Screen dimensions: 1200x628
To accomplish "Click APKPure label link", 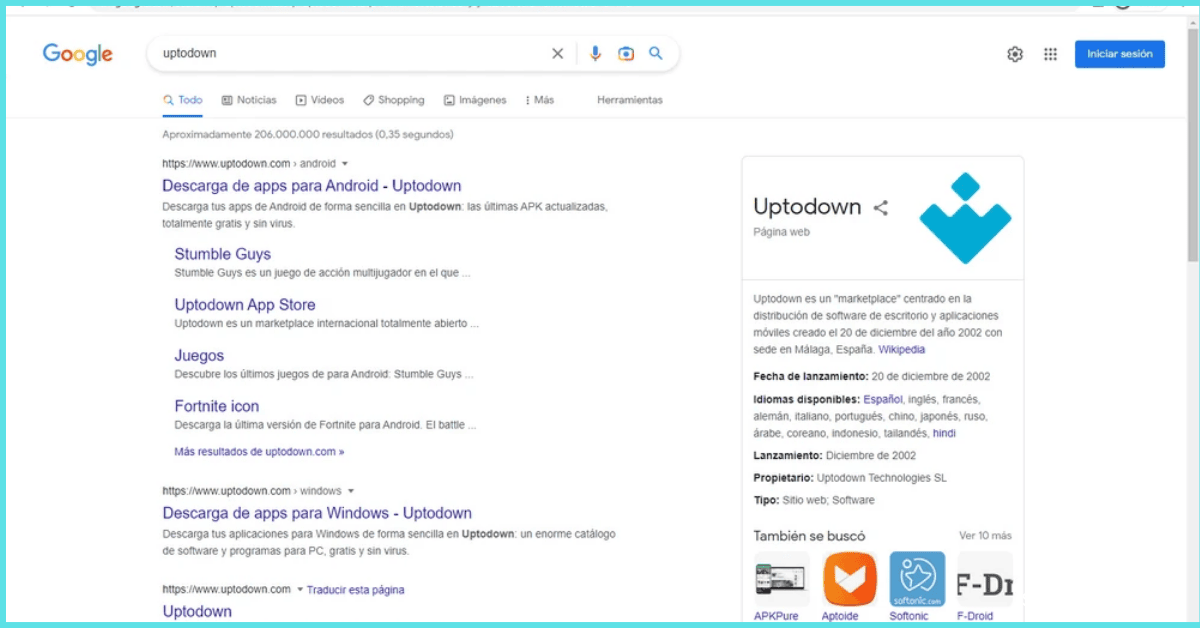I will coord(776,616).
